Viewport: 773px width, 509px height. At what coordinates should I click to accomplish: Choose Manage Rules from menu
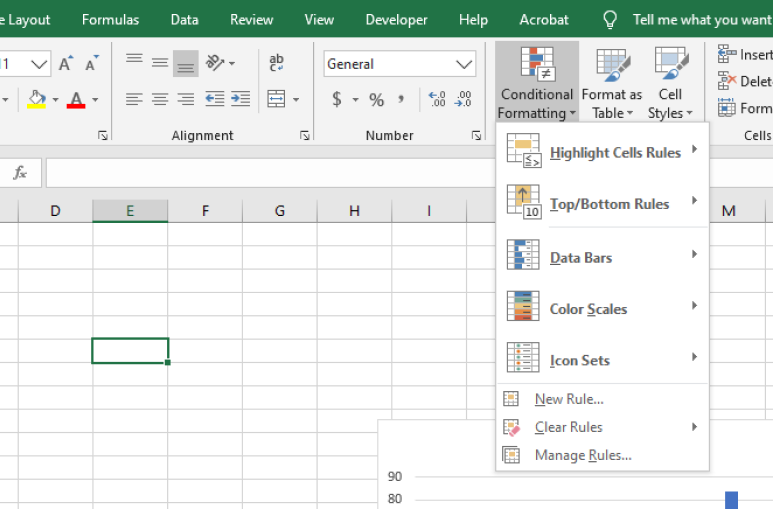pos(602,455)
